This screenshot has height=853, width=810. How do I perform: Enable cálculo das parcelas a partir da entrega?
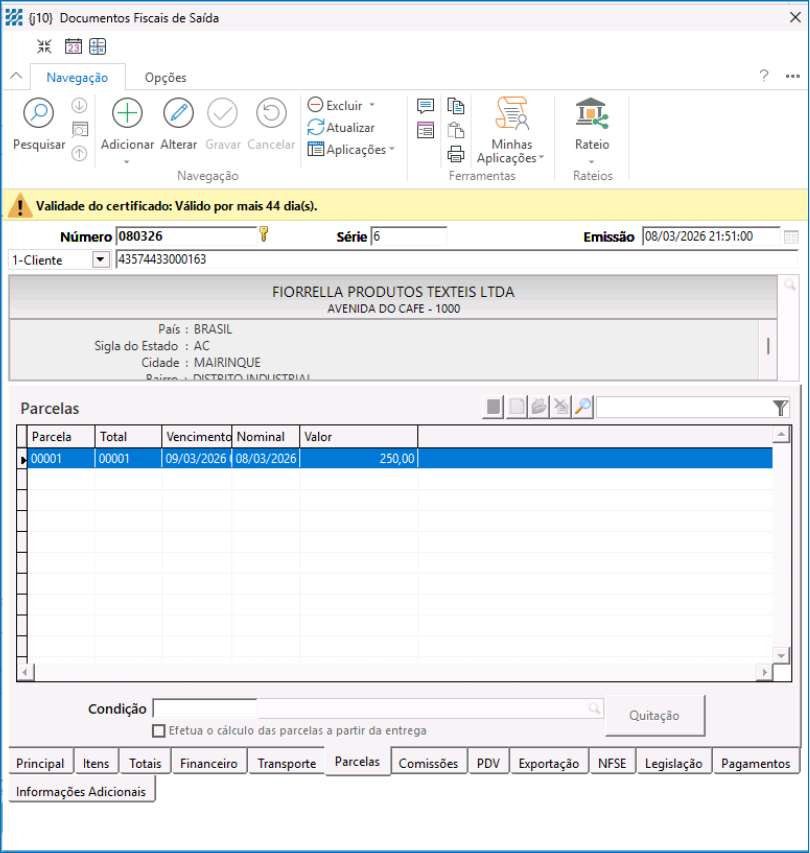158,731
